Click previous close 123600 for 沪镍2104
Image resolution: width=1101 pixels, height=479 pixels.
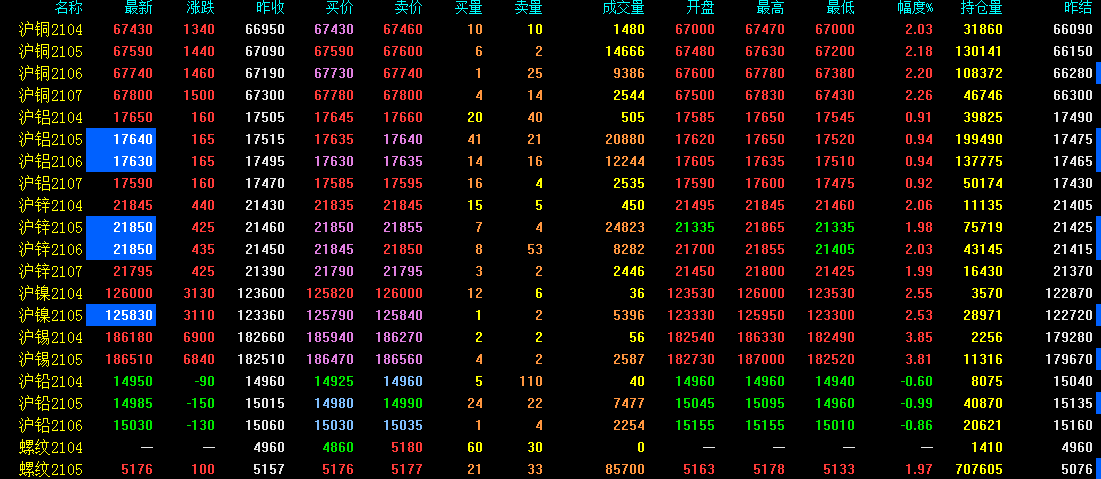pos(261,294)
